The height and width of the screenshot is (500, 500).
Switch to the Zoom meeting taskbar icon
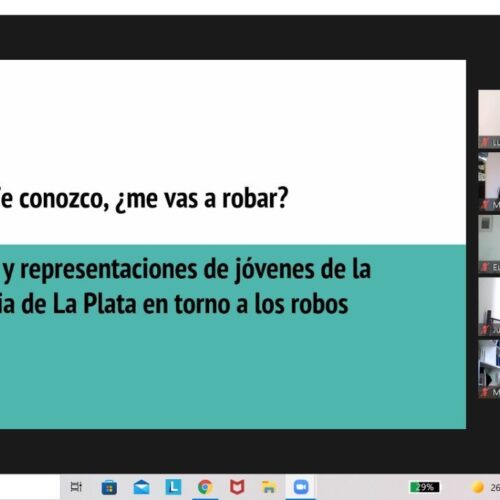(301, 487)
